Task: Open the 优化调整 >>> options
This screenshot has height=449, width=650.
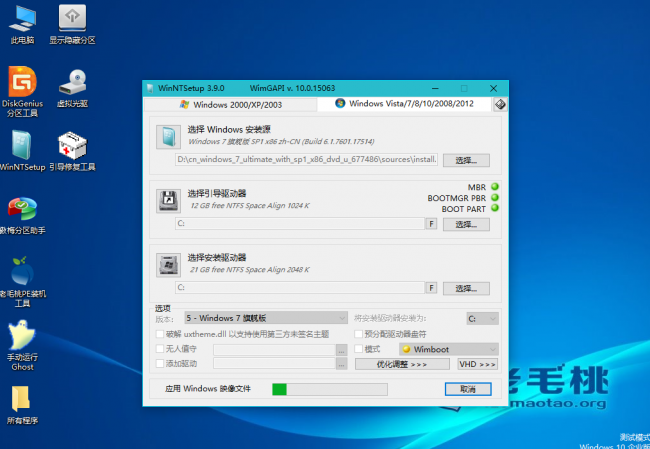Action: click(402, 364)
